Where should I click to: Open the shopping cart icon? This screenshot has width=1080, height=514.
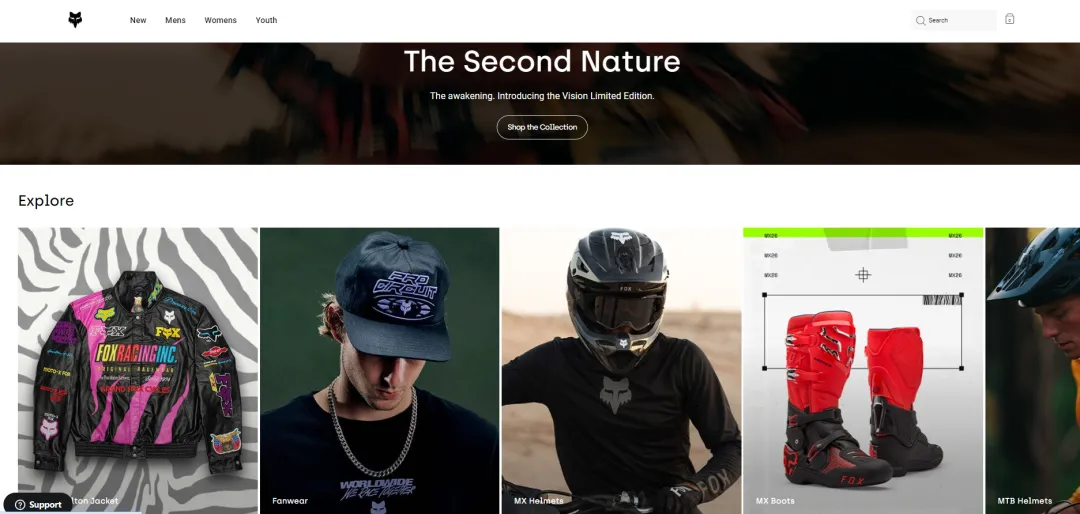pyautogui.click(x=1009, y=19)
